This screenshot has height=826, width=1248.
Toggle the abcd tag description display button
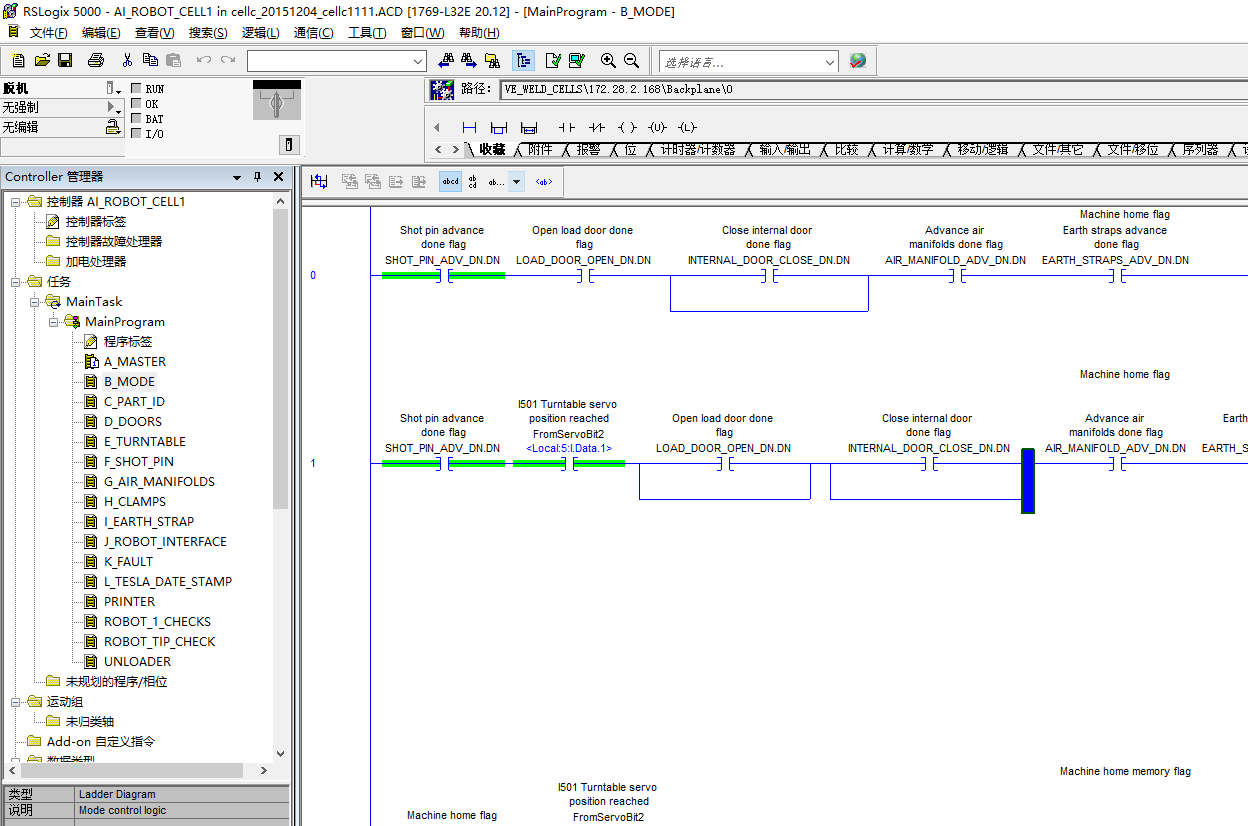coord(450,181)
